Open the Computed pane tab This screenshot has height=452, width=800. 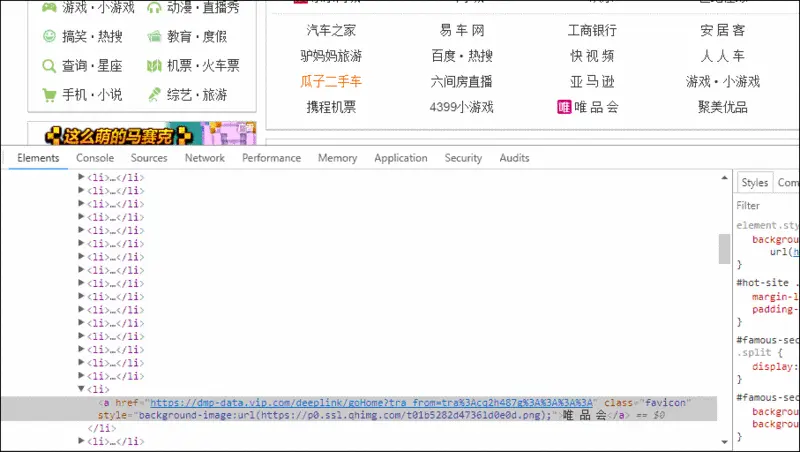click(788, 183)
